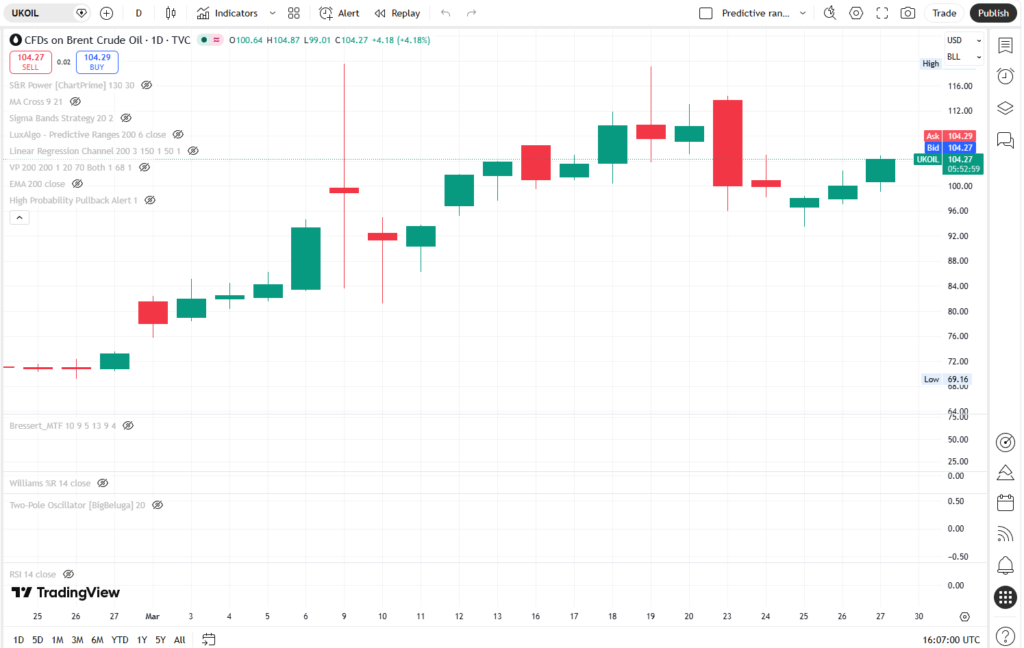Click the candlestick chart type icon
The height and width of the screenshot is (648, 1024).
click(x=171, y=13)
